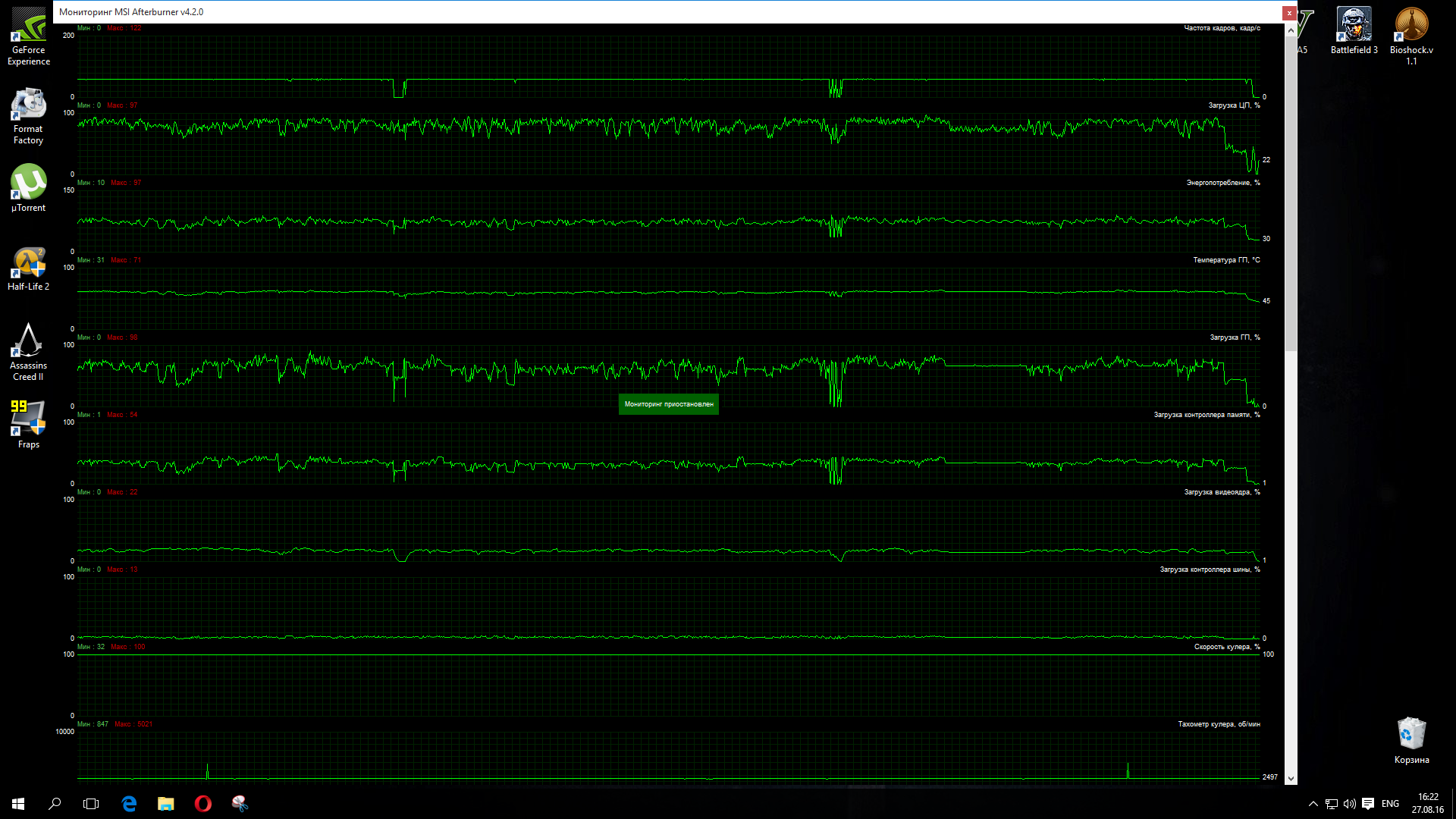Expand hidden system tray icons chevron
This screenshot has width=1456, height=819.
click(1313, 804)
